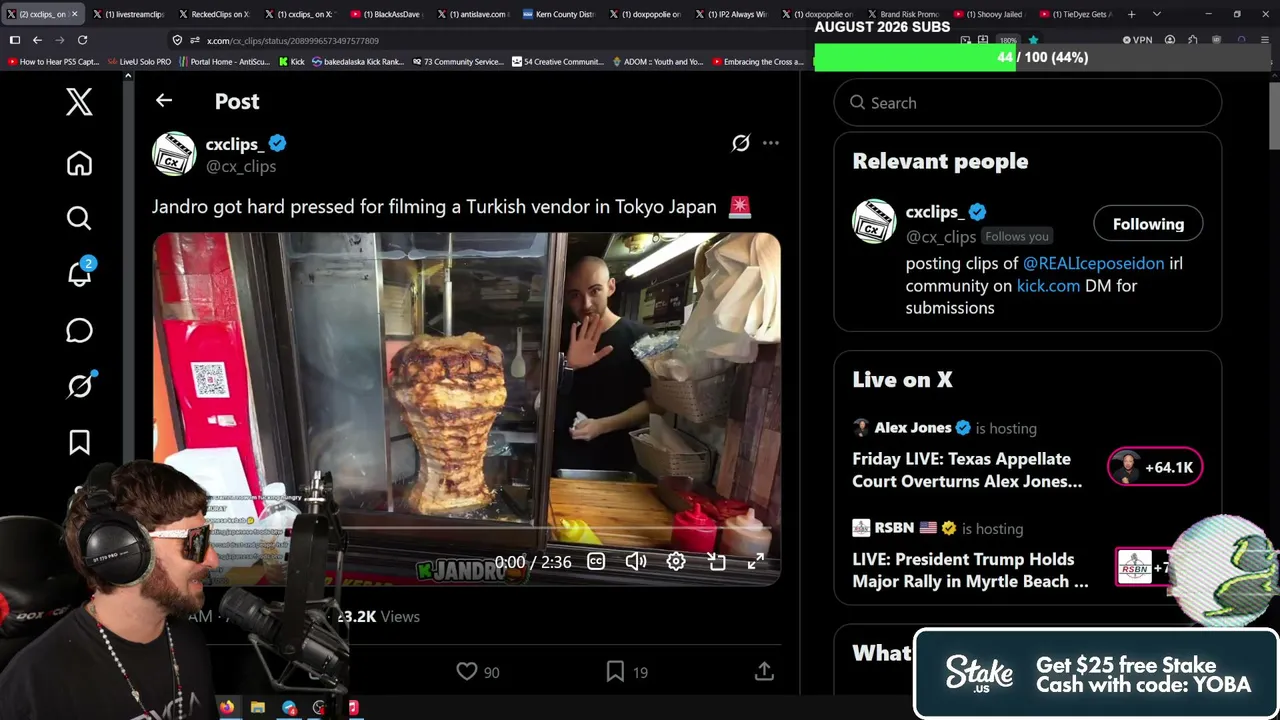
Task: Open the Portal Home - AntiScu bookmark
Action: click(x=224, y=62)
